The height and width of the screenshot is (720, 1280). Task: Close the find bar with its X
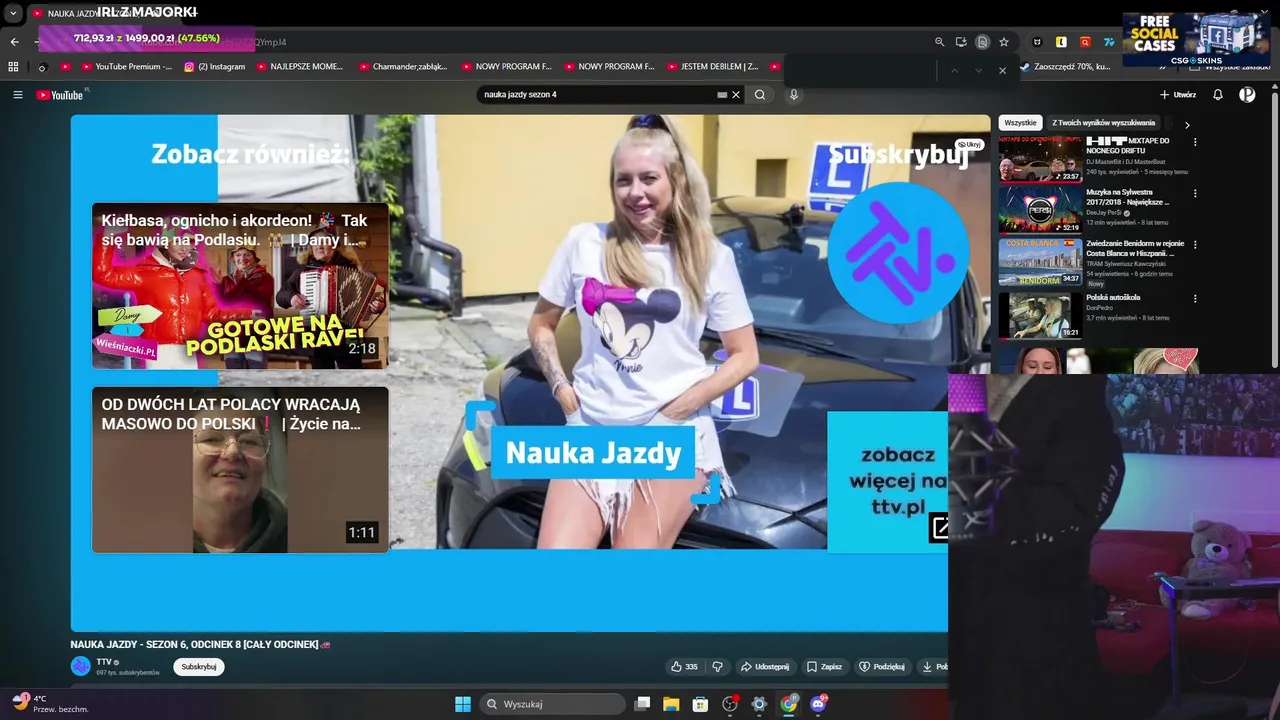click(1002, 70)
